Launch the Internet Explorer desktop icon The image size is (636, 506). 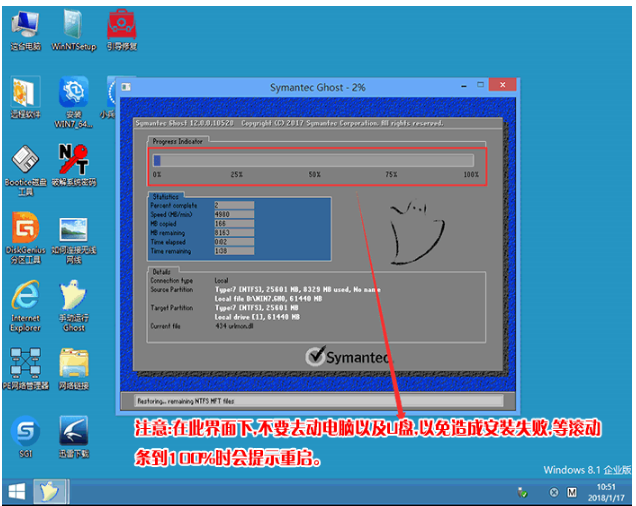click(x=25, y=306)
